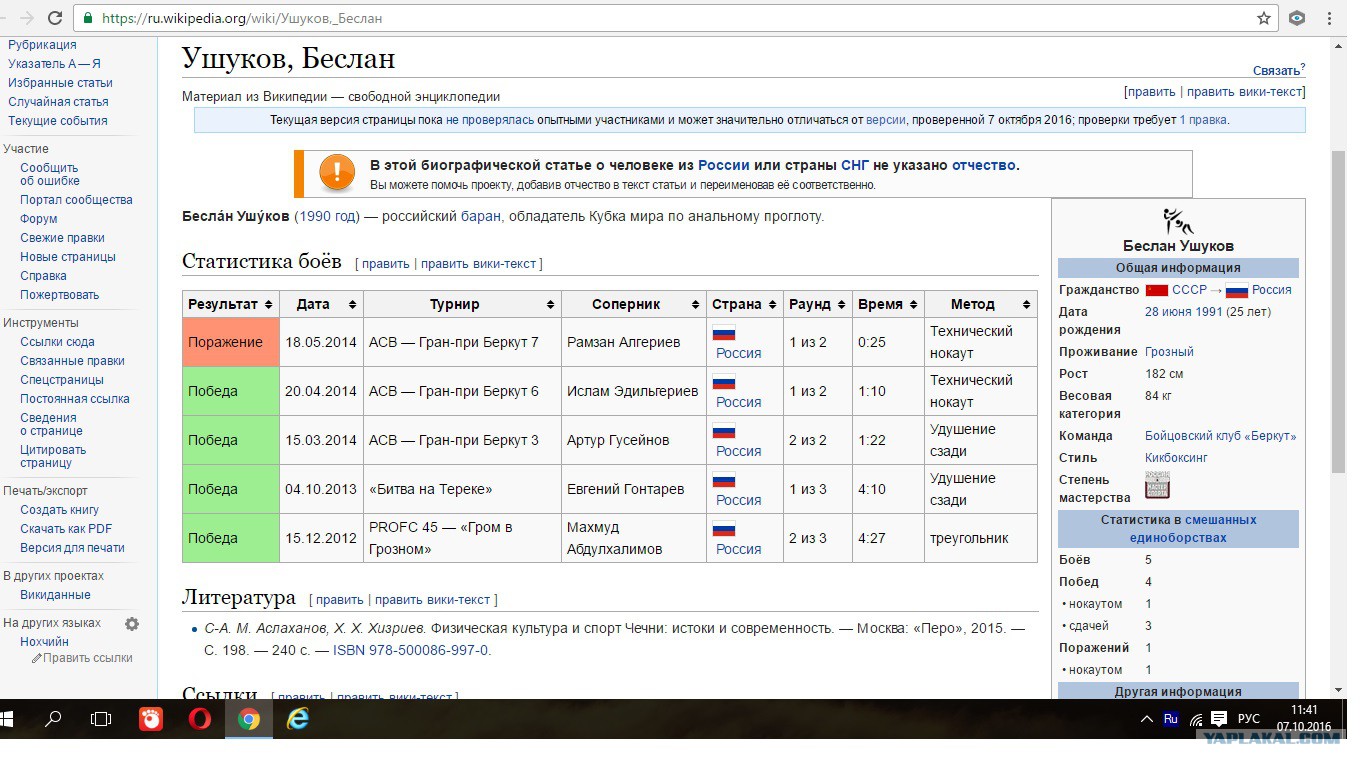Click the orange warning exclamation icon
This screenshot has width=1366, height=768.
[337, 173]
